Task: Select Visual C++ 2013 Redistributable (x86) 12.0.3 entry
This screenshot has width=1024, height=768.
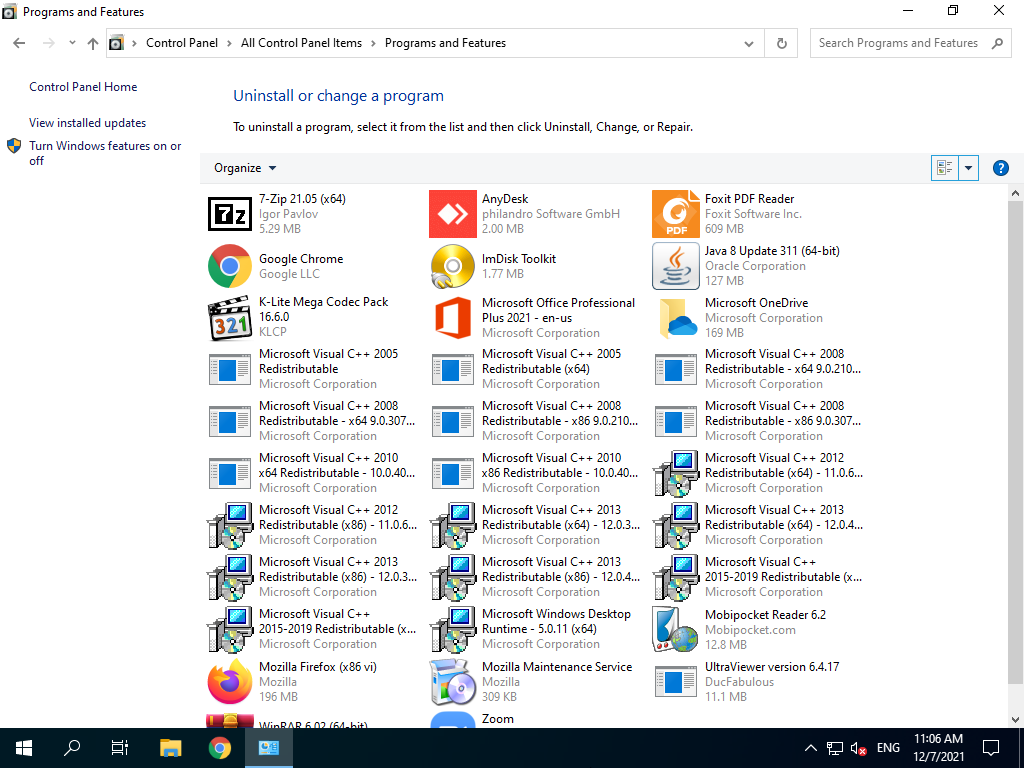Action: pyautogui.click(x=312, y=577)
